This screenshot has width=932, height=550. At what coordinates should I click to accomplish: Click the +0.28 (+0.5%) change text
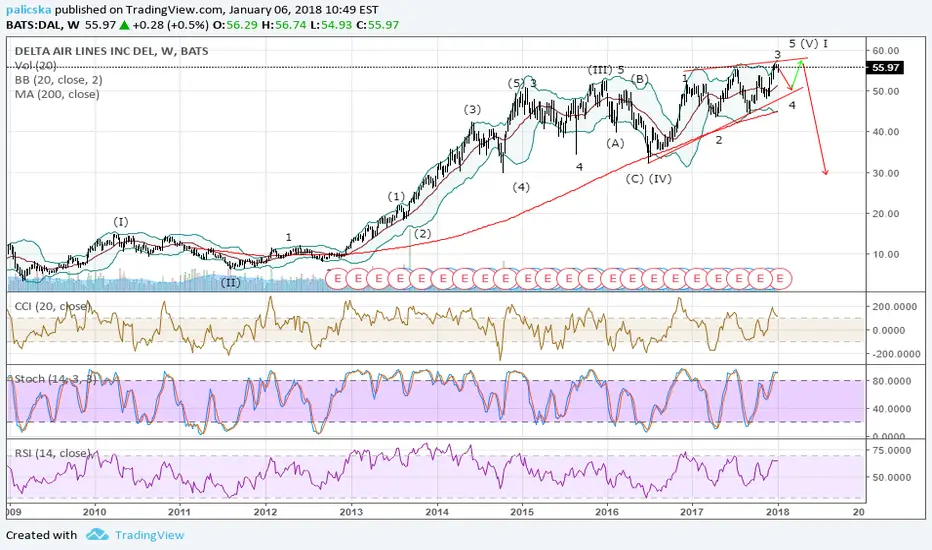pos(170,25)
